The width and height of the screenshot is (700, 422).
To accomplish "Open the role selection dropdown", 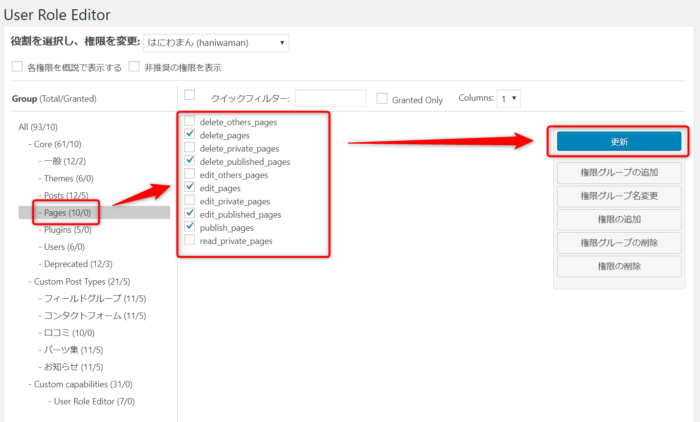I will click(216, 43).
